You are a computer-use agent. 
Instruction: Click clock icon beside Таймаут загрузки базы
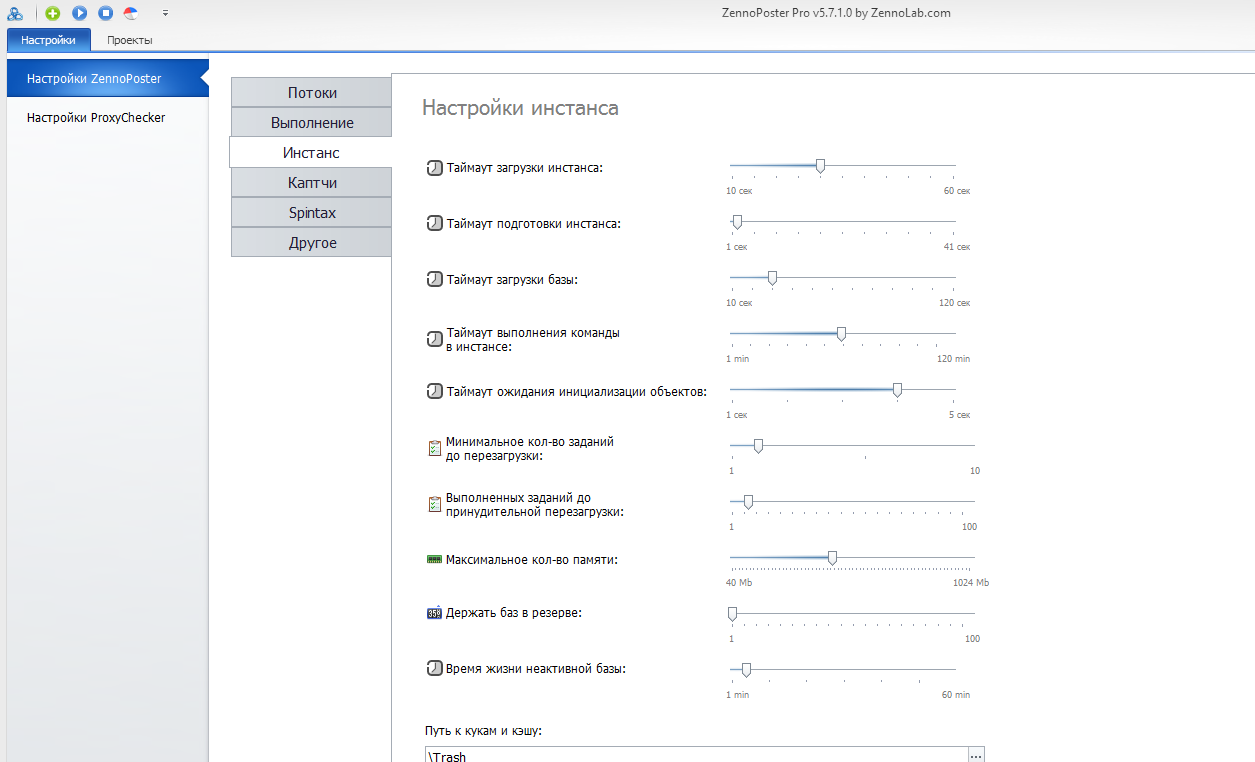(434, 280)
